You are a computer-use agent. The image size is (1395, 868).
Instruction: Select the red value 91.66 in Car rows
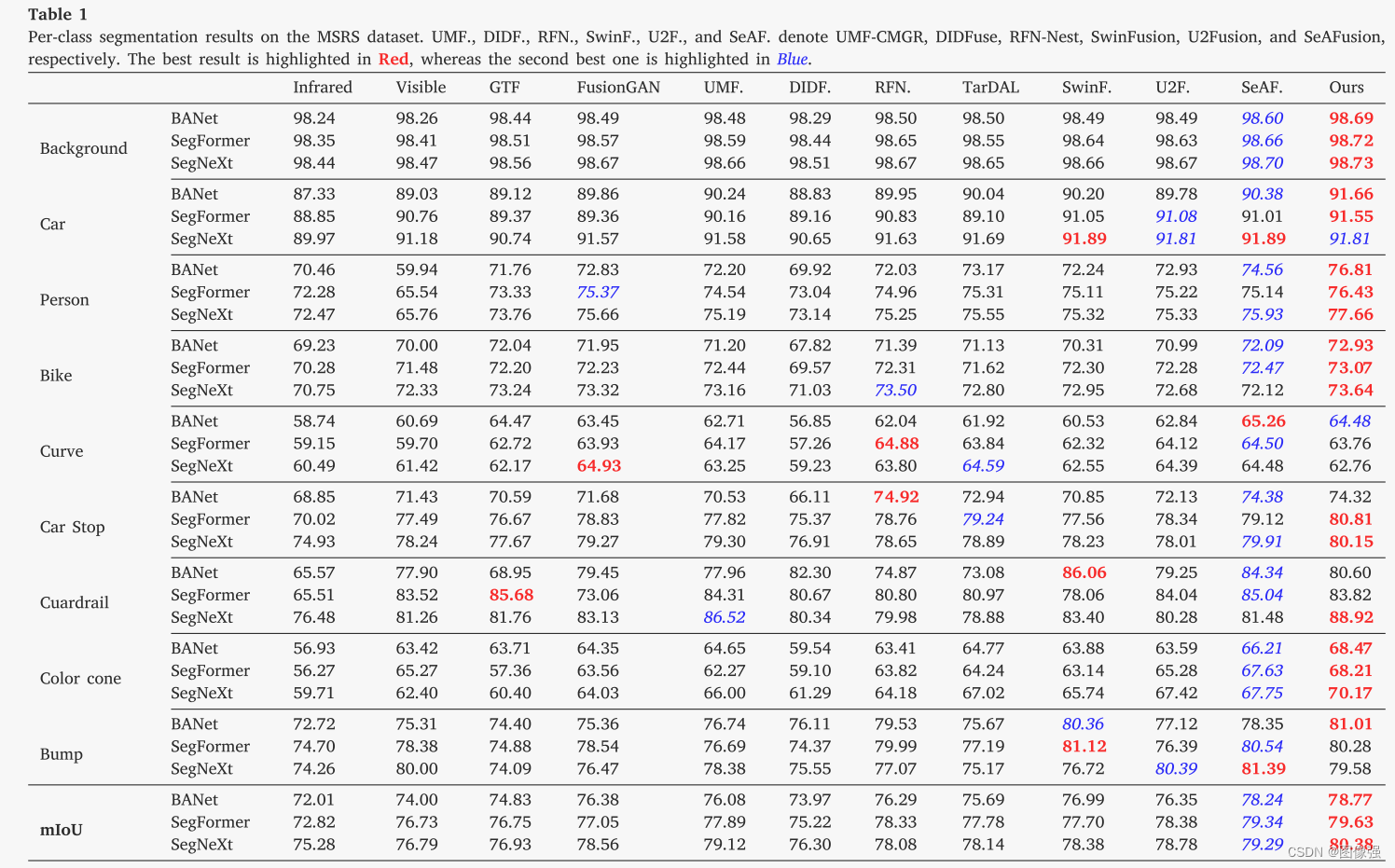click(x=1351, y=194)
